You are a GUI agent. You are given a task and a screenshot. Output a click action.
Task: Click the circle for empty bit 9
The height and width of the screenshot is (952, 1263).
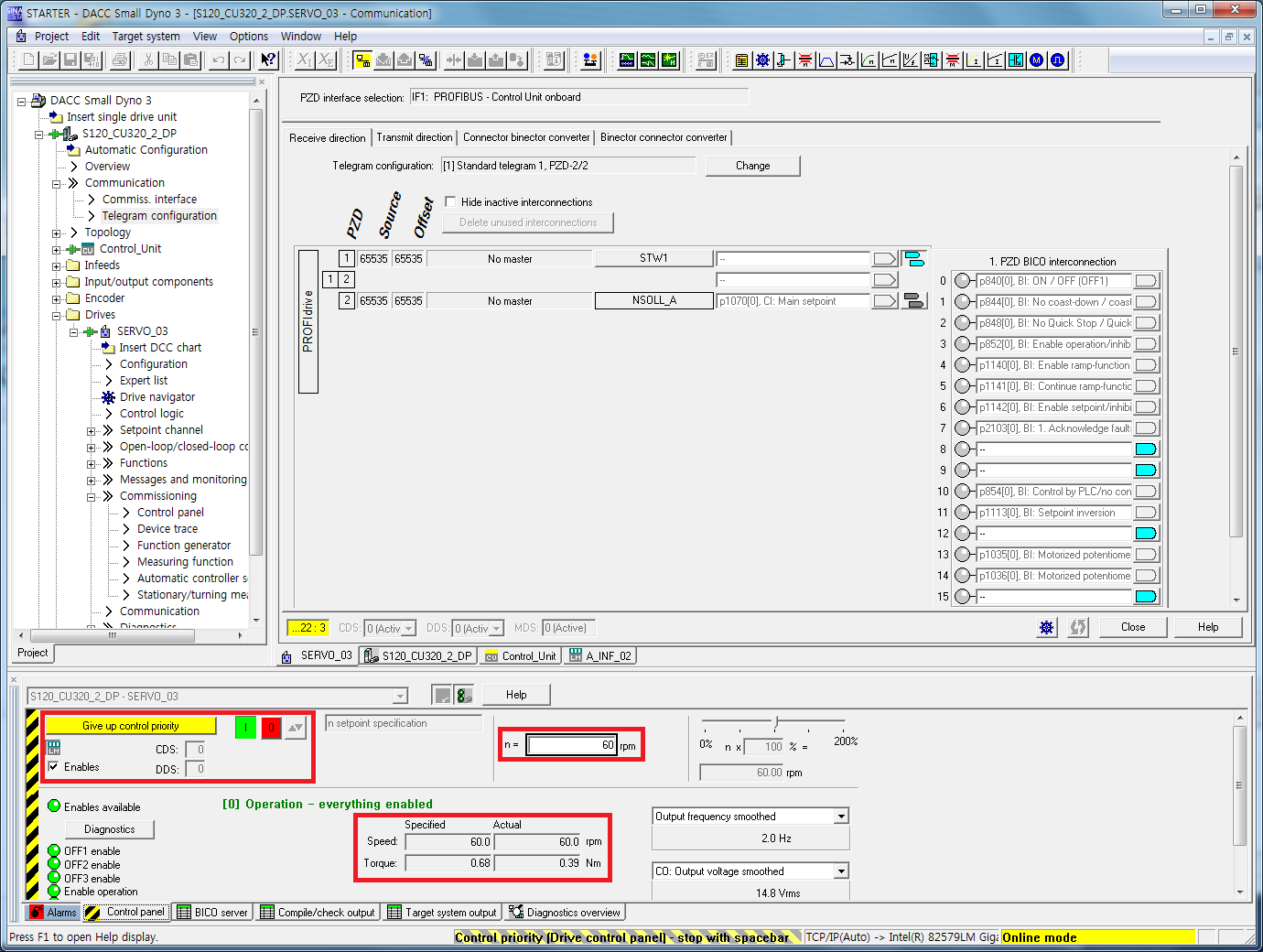pyautogui.click(x=962, y=471)
